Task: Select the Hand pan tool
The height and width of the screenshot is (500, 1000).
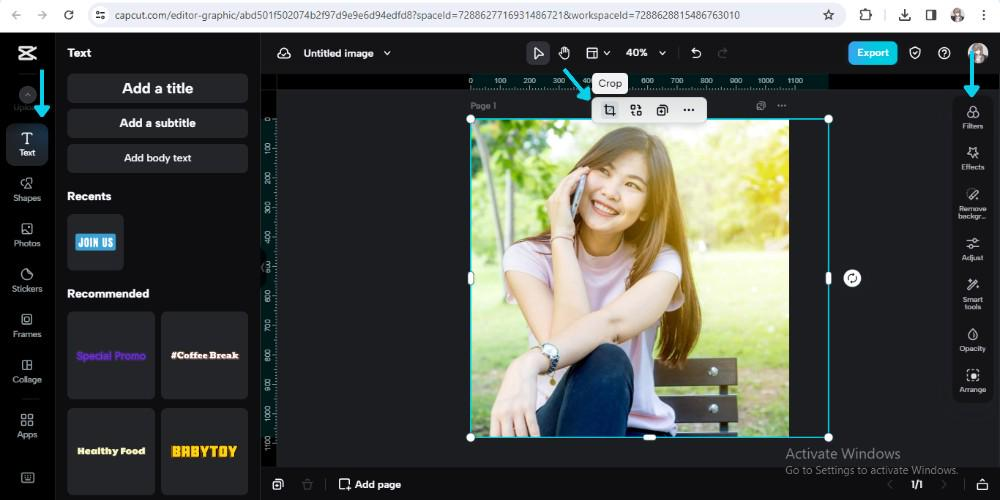Action: tap(564, 53)
